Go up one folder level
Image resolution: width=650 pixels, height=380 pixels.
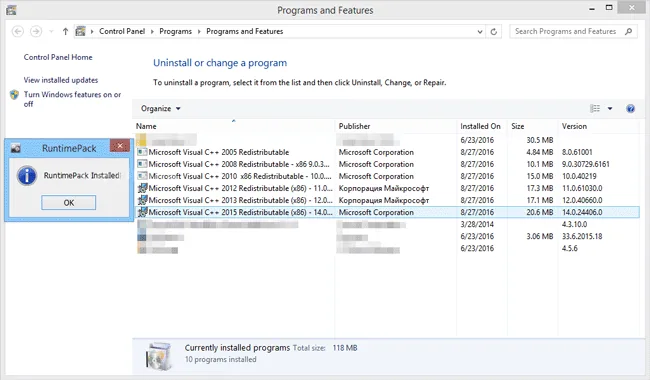coord(65,31)
